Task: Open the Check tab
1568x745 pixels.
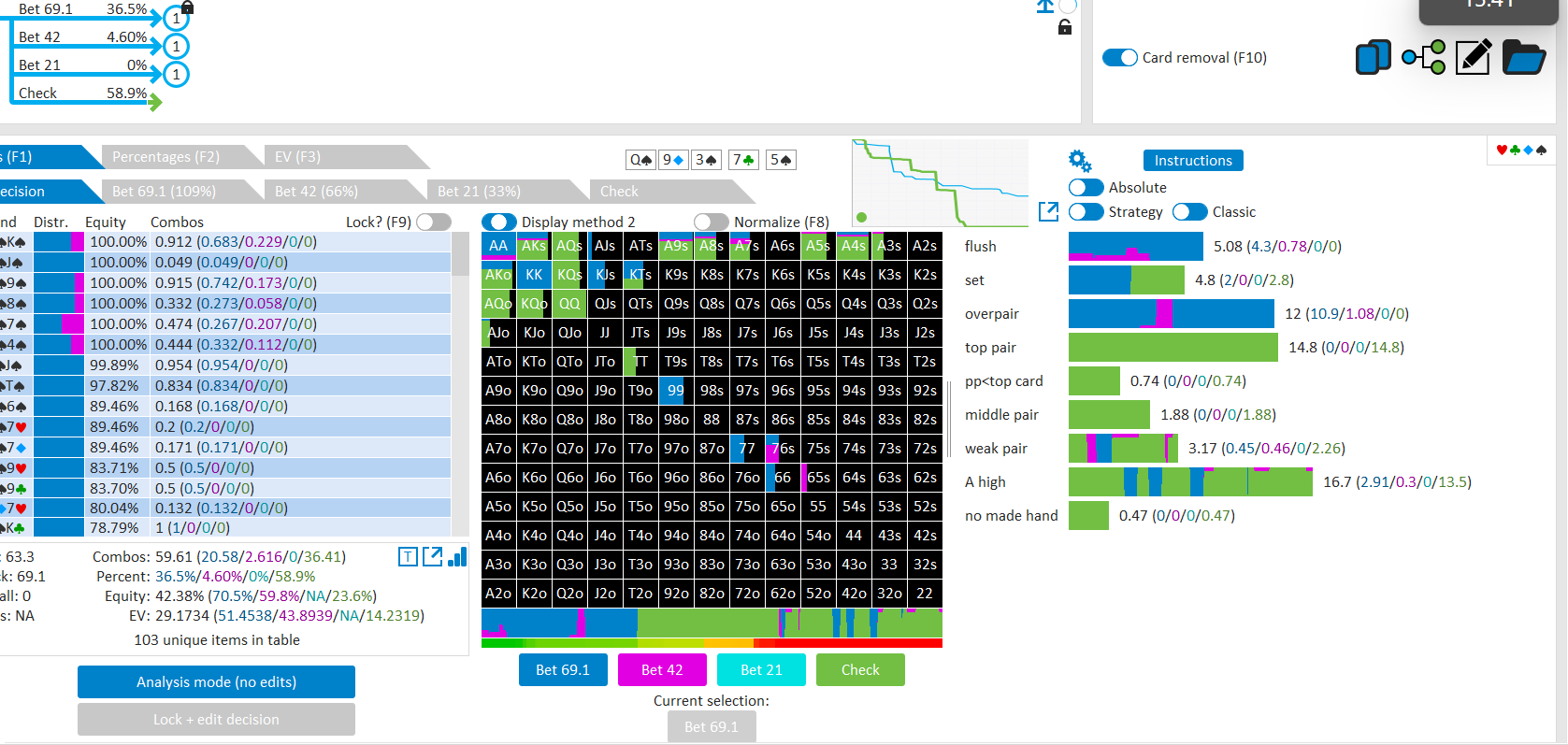Action: pyautogui.click(x=620, y=191)
